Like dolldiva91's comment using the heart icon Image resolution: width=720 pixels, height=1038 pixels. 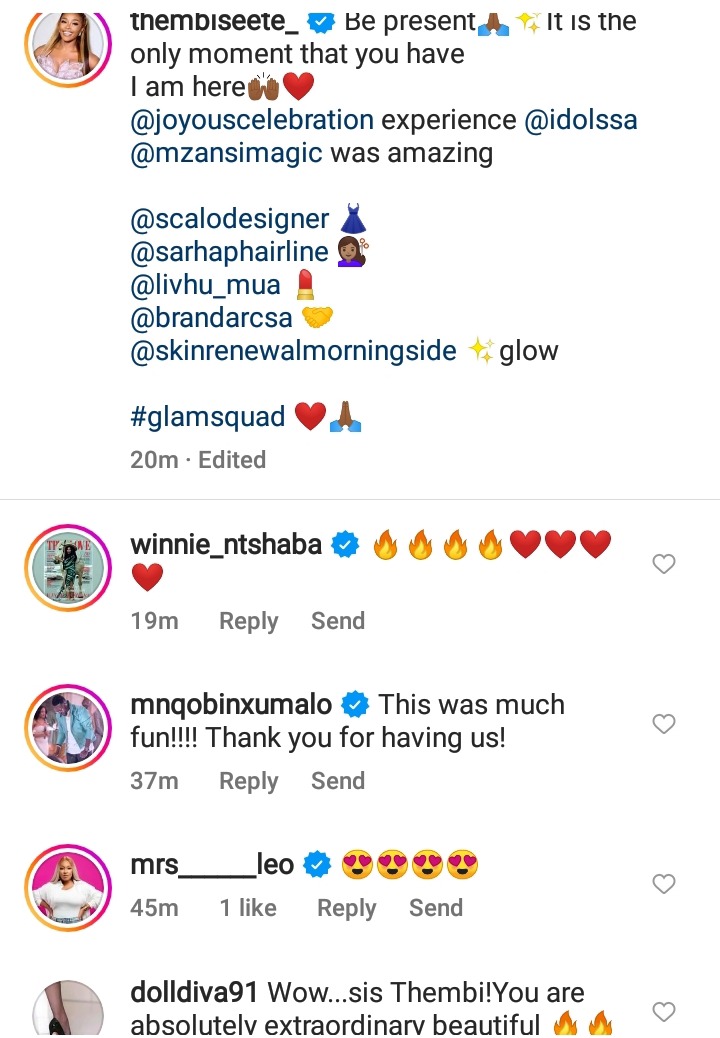point(663,1012)
